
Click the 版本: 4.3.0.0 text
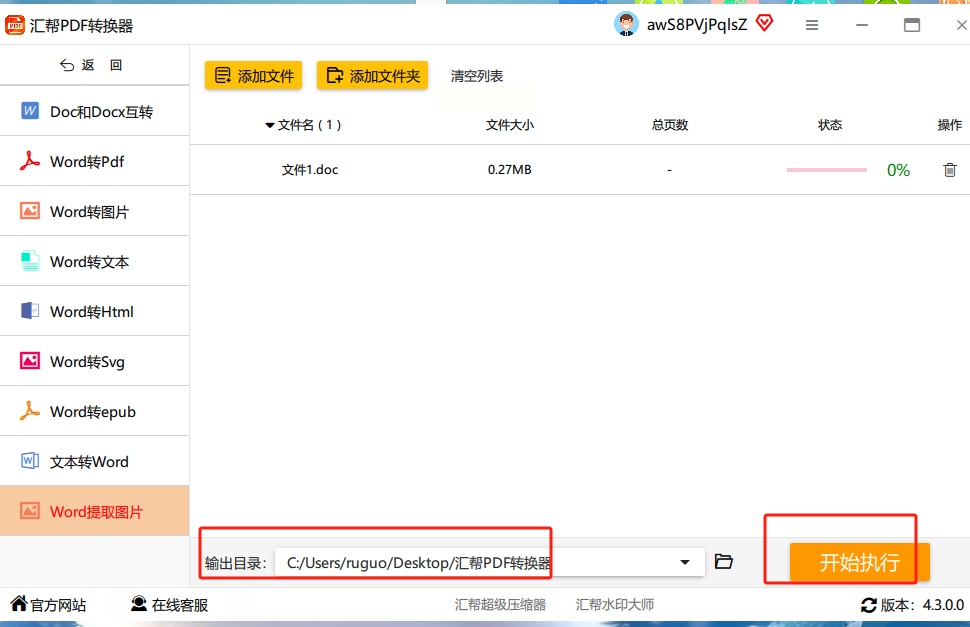922,605
